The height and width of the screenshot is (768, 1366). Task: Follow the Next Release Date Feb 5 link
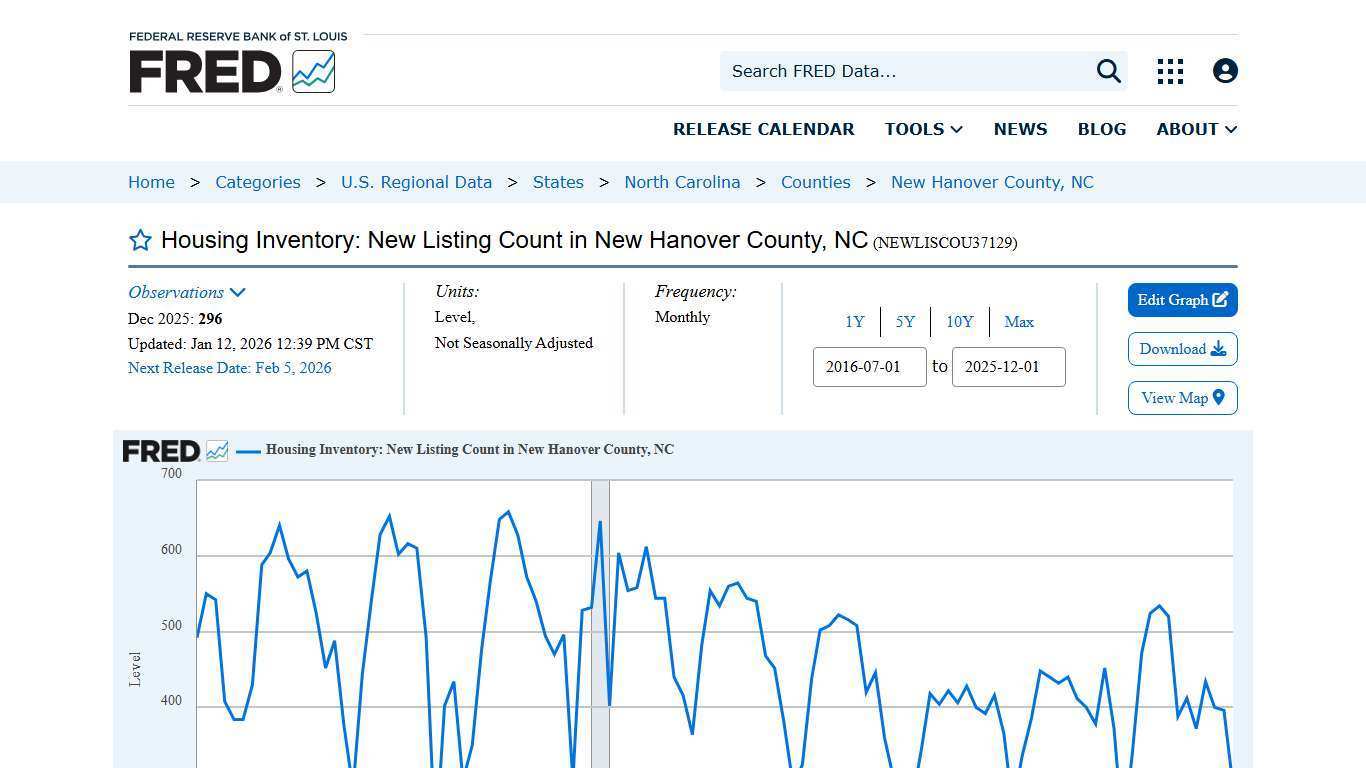pyautogui.click(x=229, y=367)
